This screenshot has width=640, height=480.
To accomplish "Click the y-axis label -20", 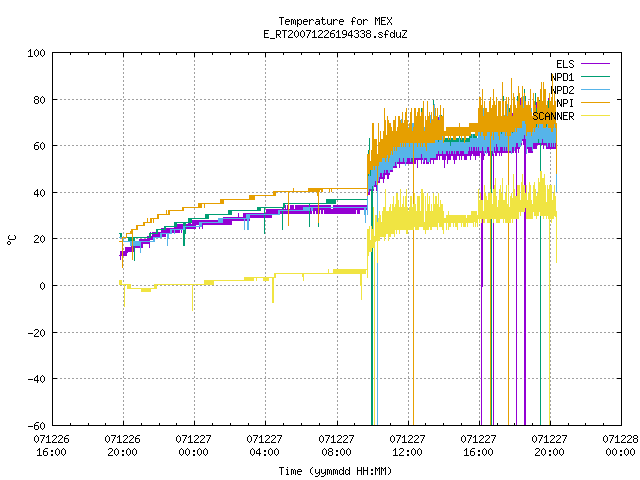I will (x=36, y=333).
